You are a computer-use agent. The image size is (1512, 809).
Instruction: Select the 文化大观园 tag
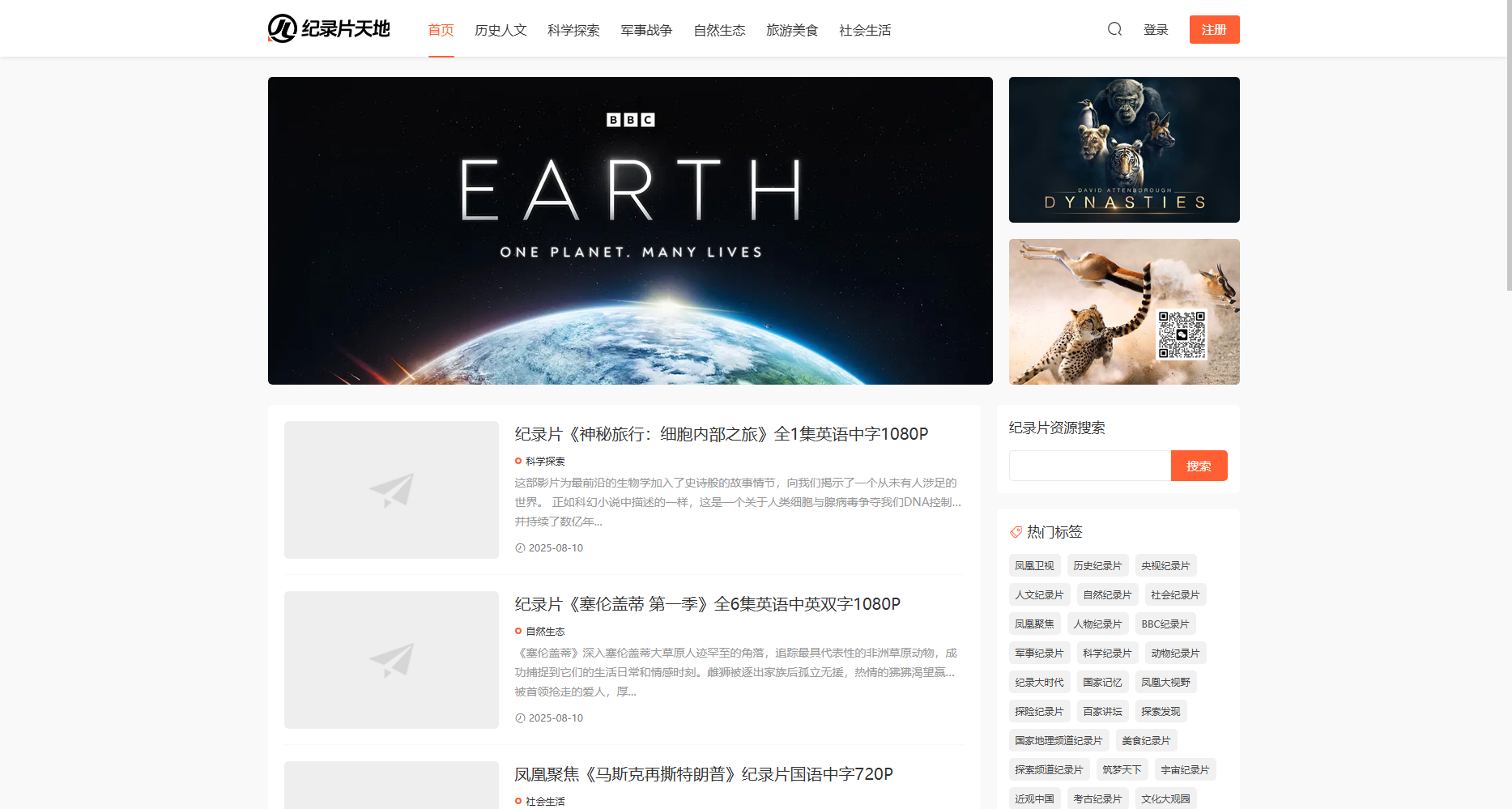(1165, 799)
